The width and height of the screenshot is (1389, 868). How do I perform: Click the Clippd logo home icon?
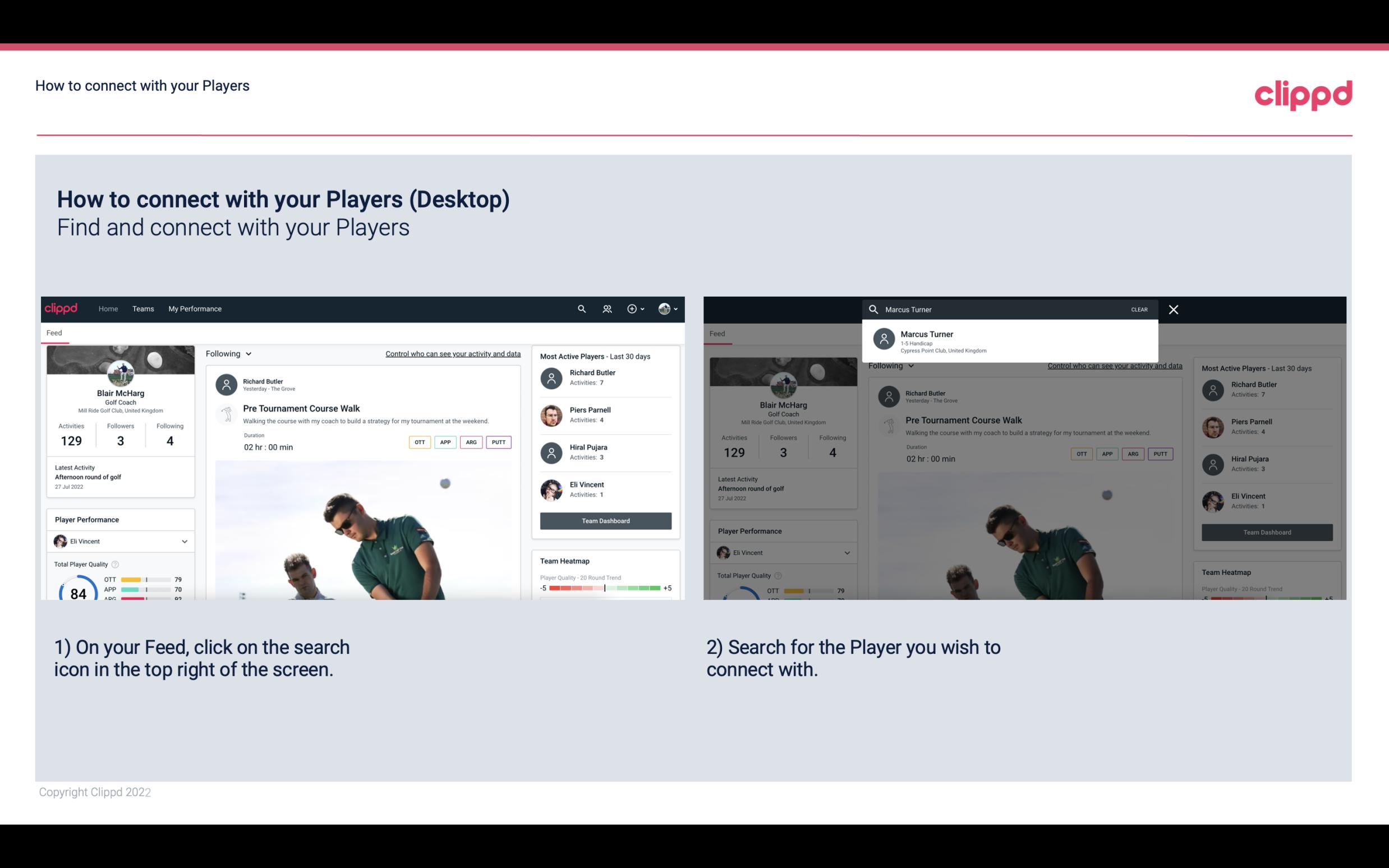[x=62, y=308]
